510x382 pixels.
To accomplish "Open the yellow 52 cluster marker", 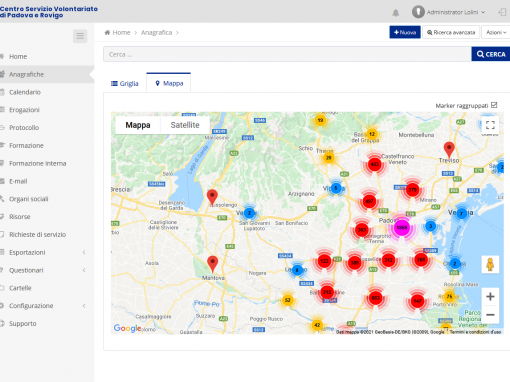I will [x=288, y=300].
